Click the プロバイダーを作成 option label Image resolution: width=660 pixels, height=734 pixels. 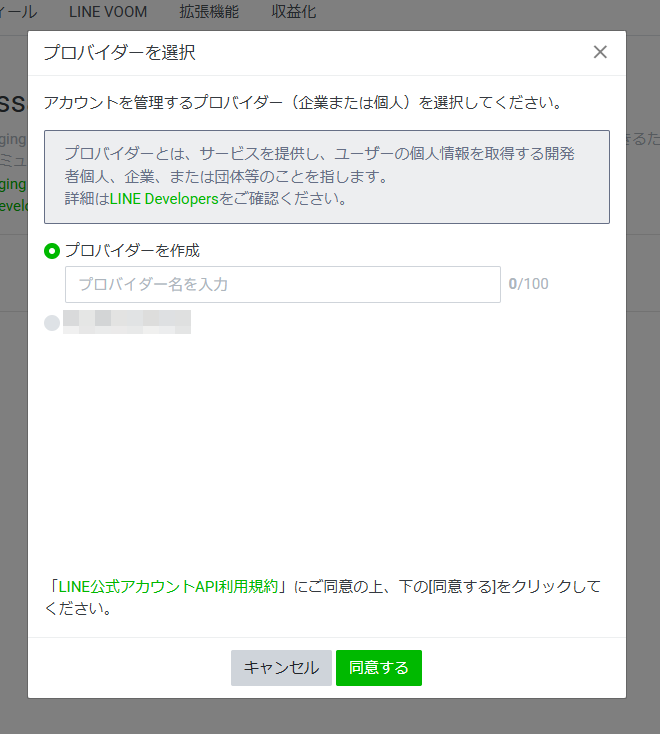(x=132, y=251)
